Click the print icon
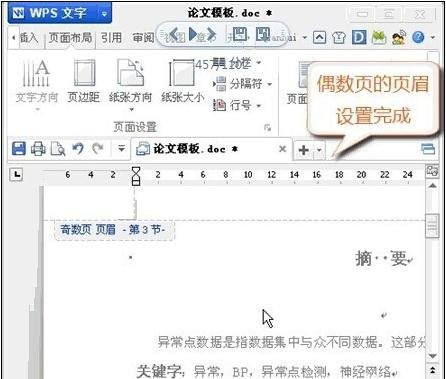This screenshot has width=446, height=379. (38, 149)
